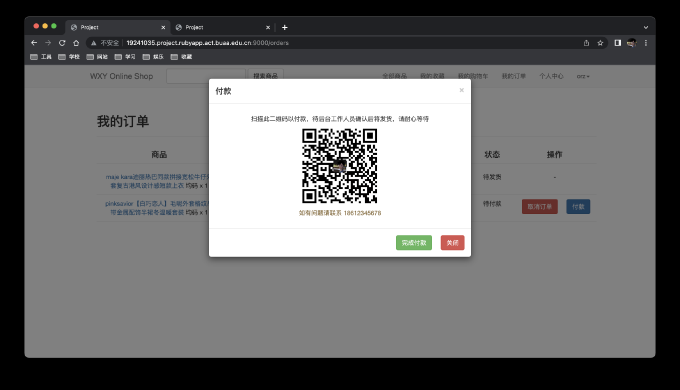680x390 pixels.
Task: Expand the tab search chevron
Action: pos(646,27)
